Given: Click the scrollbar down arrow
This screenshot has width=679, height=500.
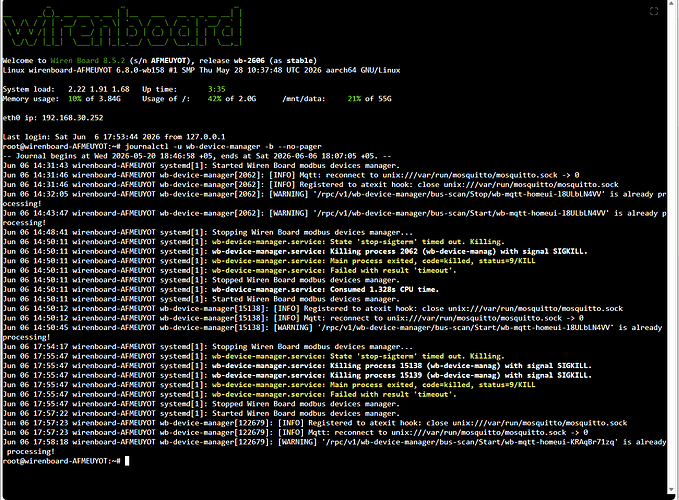Looking at the screenshot, I should [x=672, y=490].
